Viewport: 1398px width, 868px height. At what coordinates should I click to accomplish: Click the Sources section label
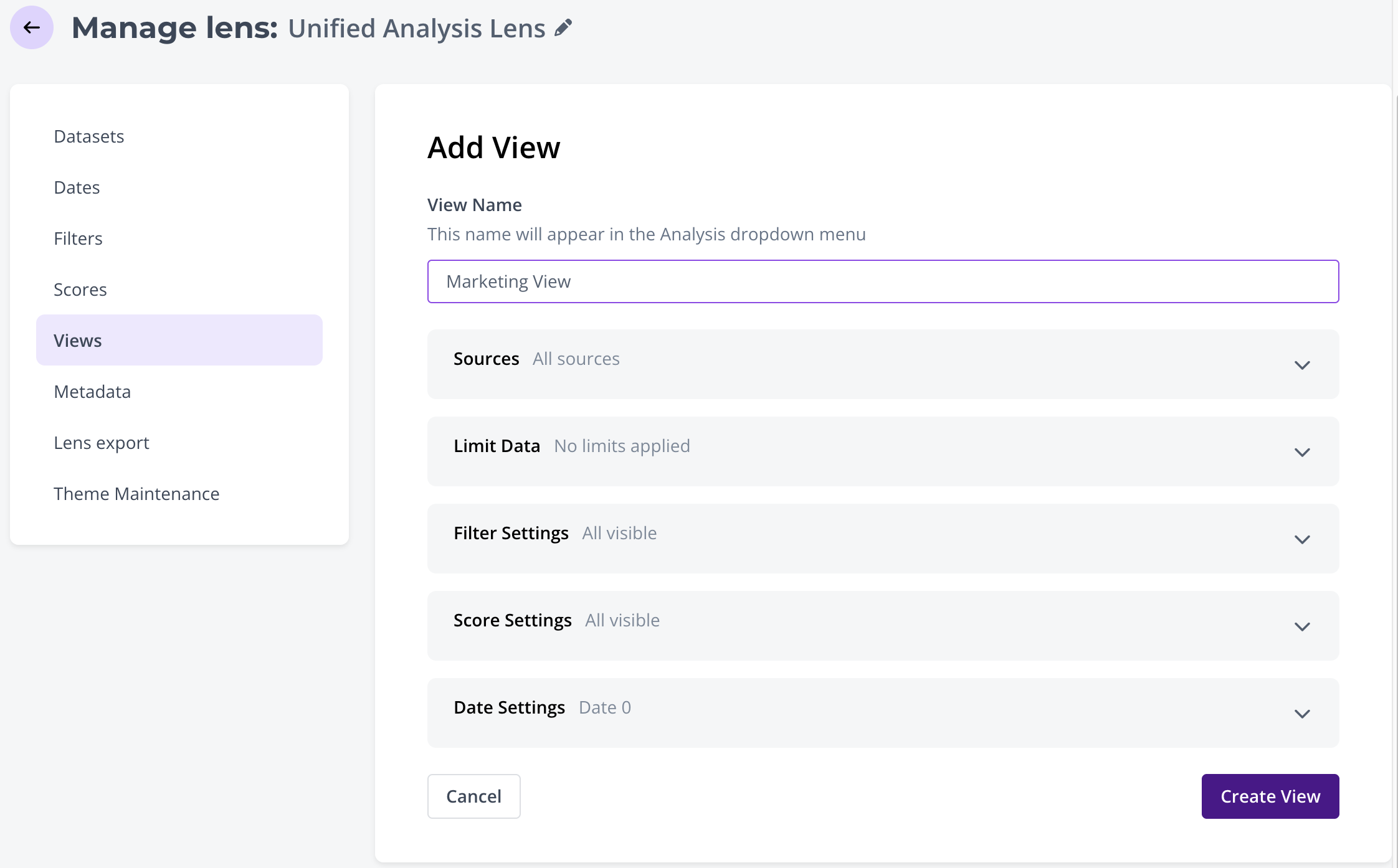[x=487, y=359]
